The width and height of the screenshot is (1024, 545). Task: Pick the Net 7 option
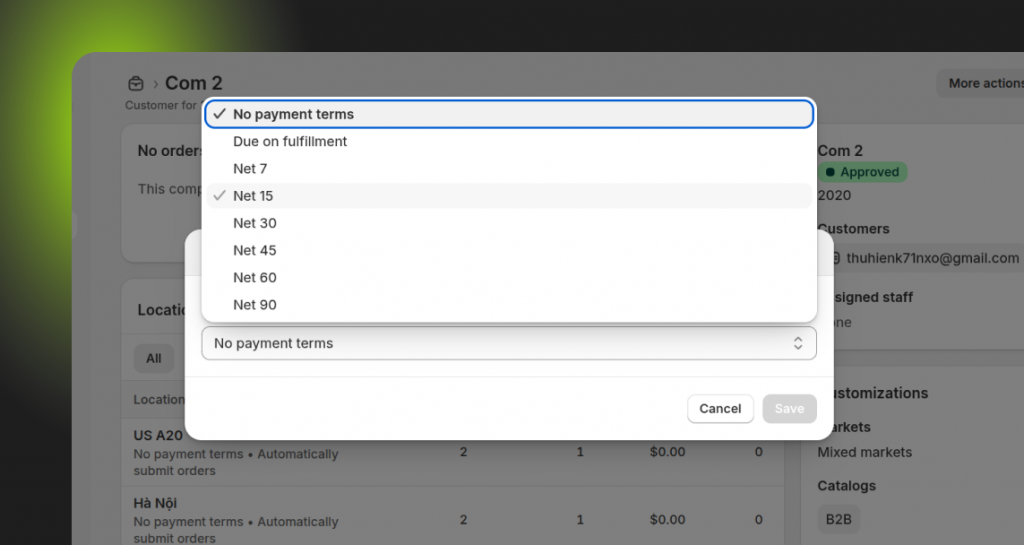509,169
